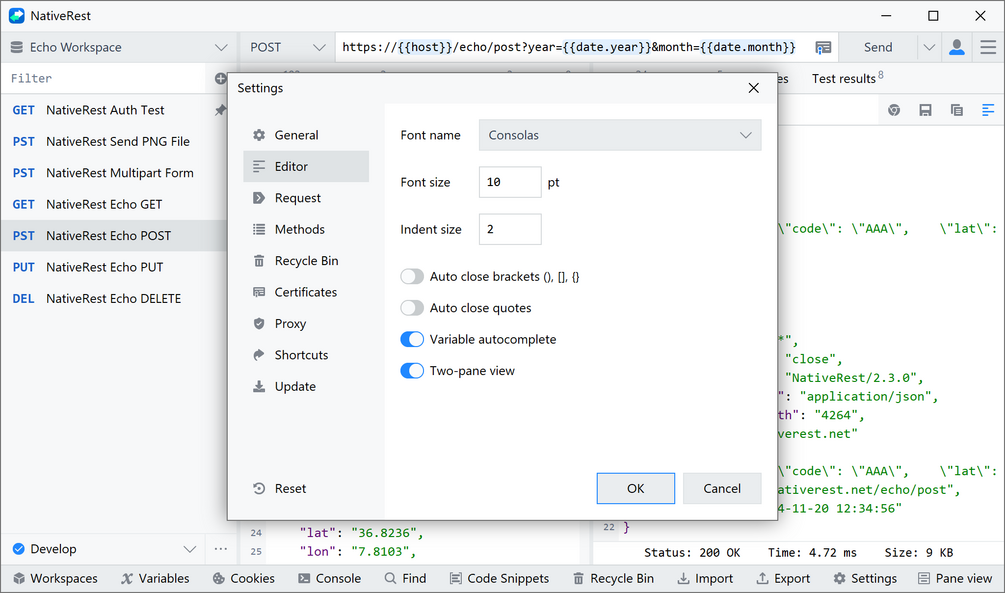Open Variables from bottom bar
The width and height of the screenshot is (1005, 593).
pyautogui.click(x=155, y=579)
